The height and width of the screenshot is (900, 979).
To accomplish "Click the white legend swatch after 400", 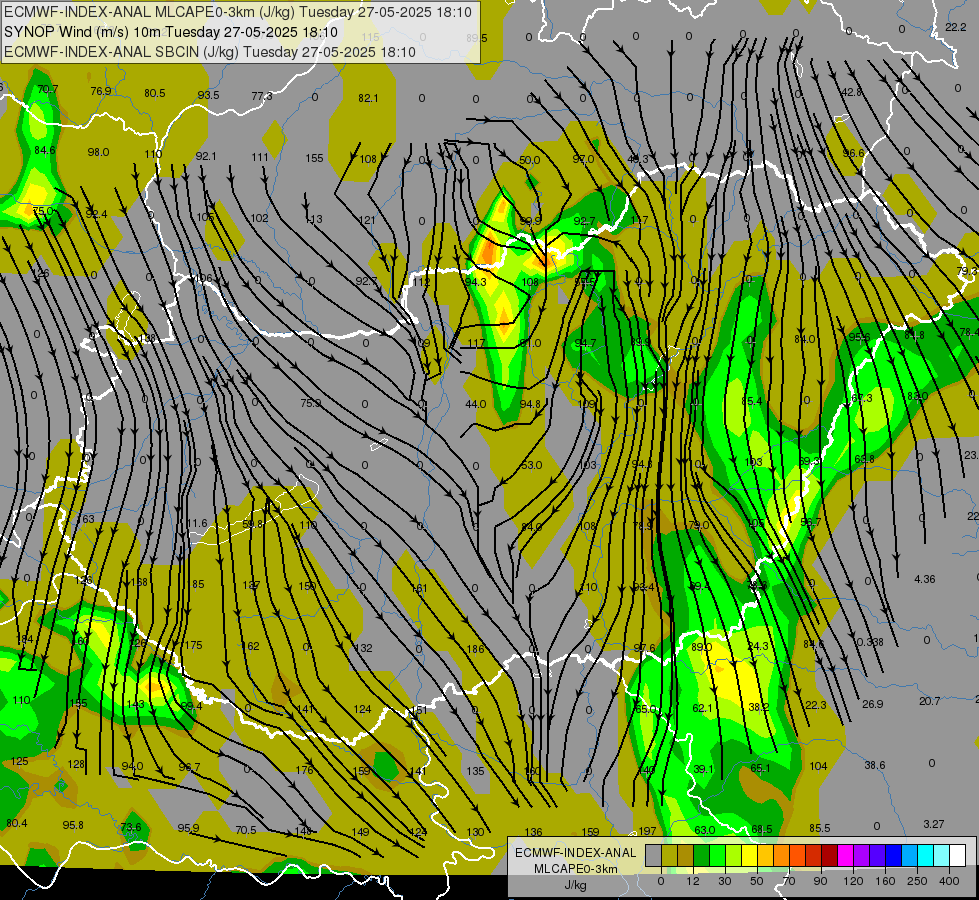I will click(957, 855).
